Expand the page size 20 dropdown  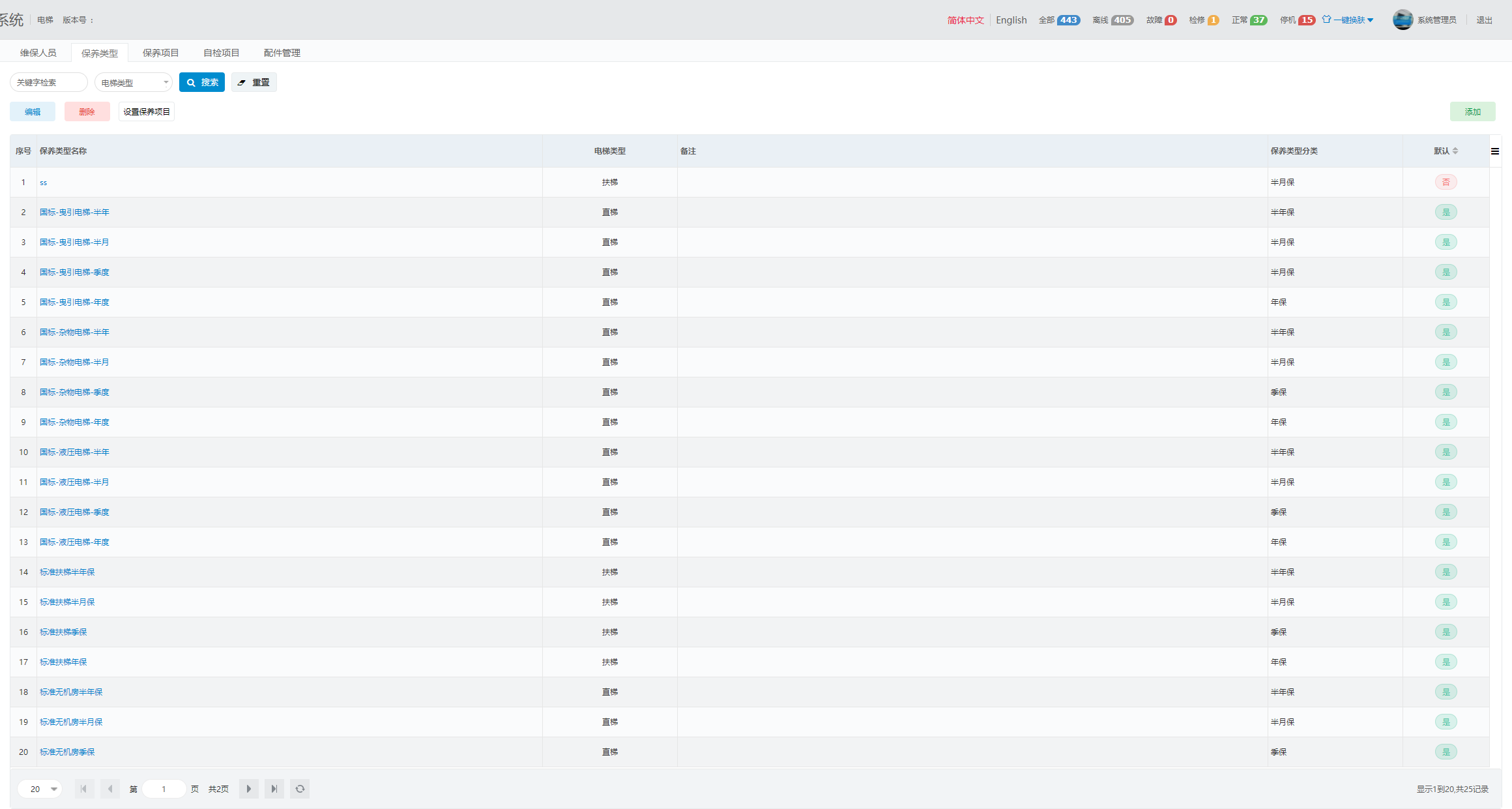click(x=40, y=789)
